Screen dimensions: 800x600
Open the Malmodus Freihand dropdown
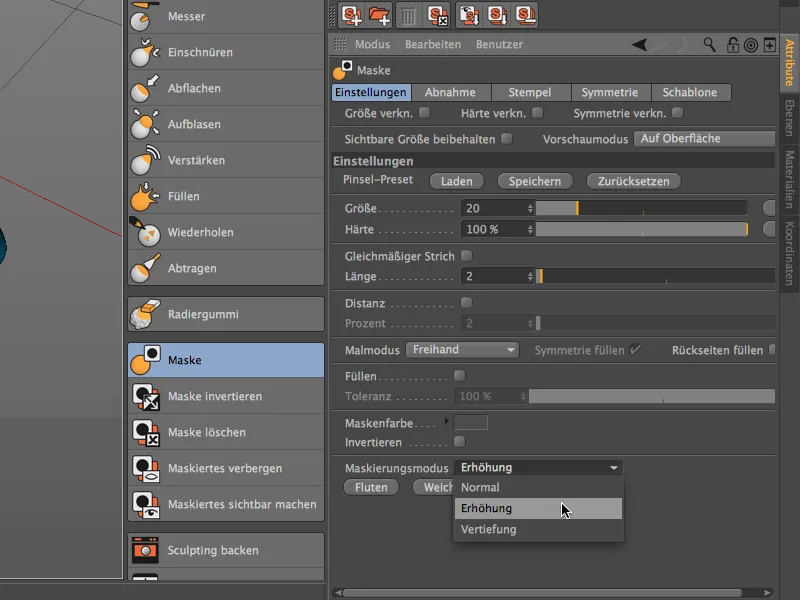(462, 350)
